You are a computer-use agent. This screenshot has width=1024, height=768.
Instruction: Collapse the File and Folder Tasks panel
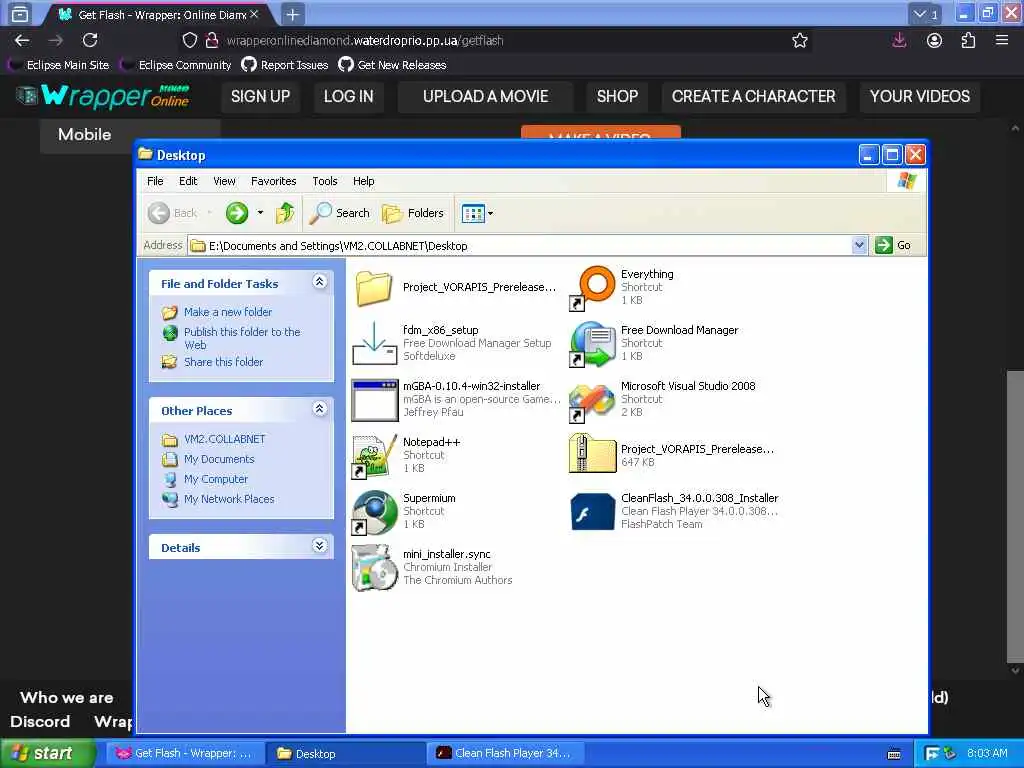click(319, 281)
